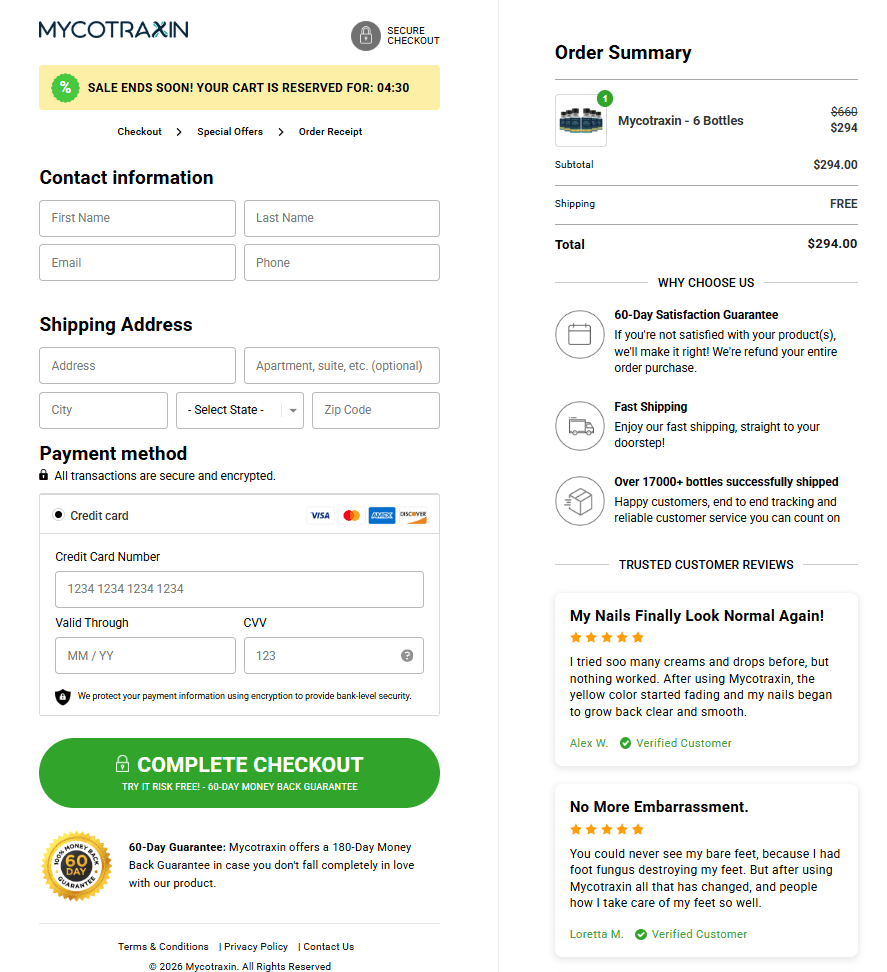Select the Visa card icon

coord(320,515)
